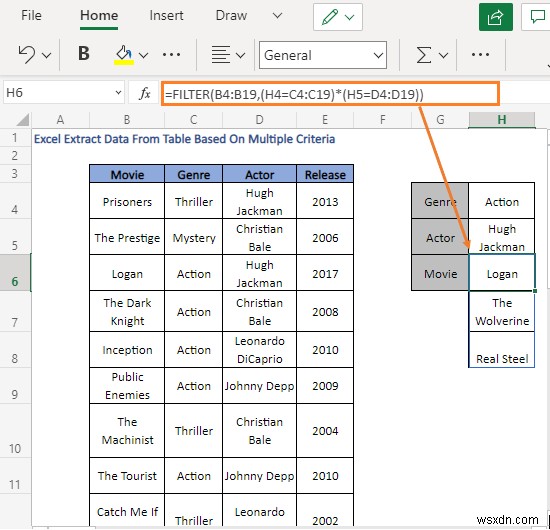Image resolution: width=550 pixels, height=530 pixels.
Task: Click the text alignment icon
Action: click(221, 54)
